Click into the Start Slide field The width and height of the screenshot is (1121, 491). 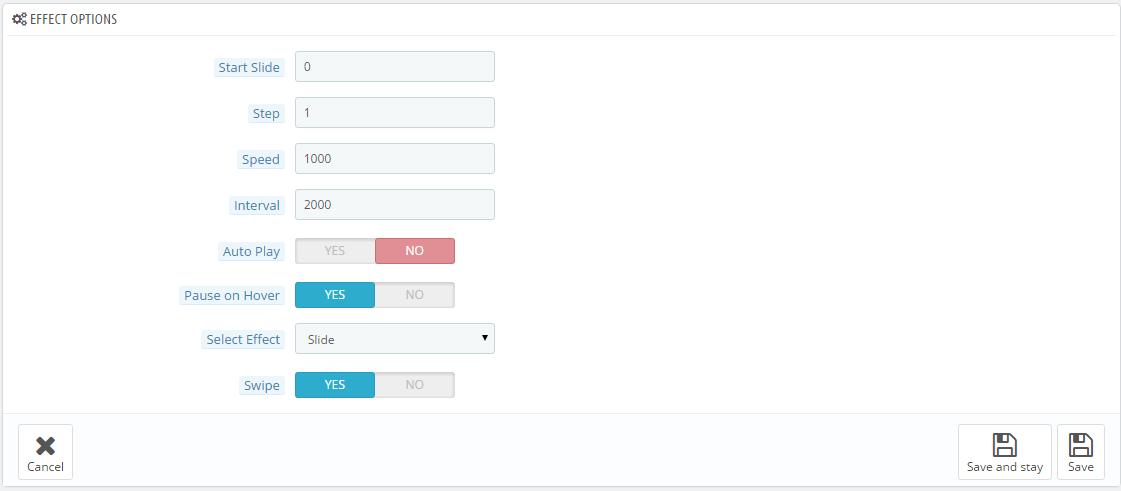[x=395, y=66]
